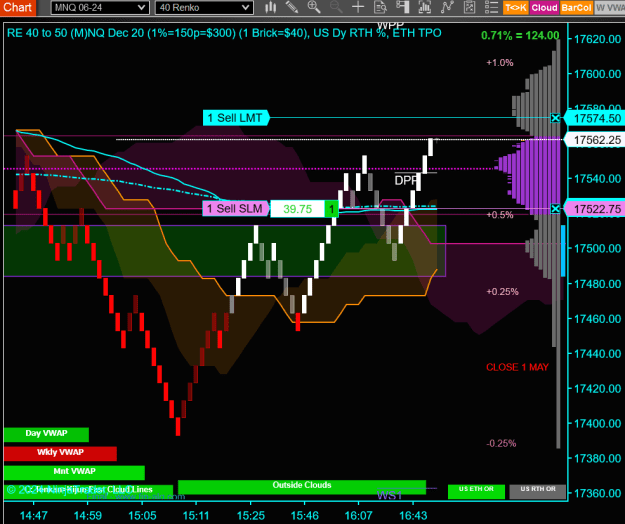Click the -0.25% level label

[501, 444]
